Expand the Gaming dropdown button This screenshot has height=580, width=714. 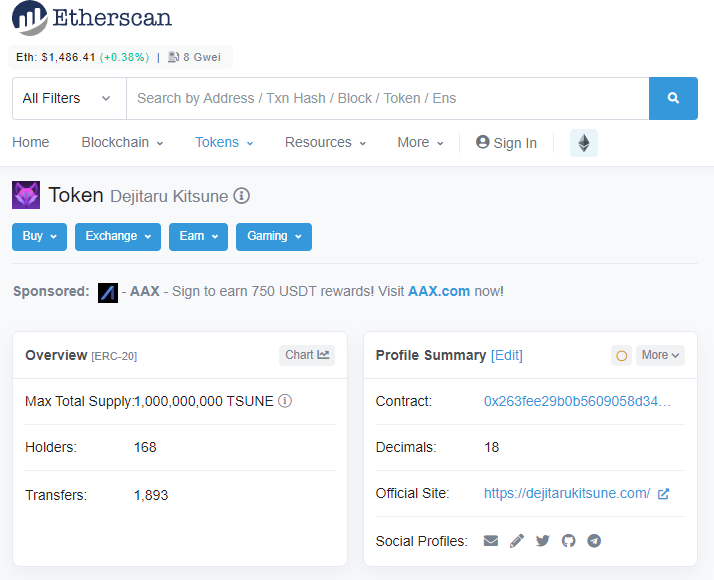pos(274,237)
